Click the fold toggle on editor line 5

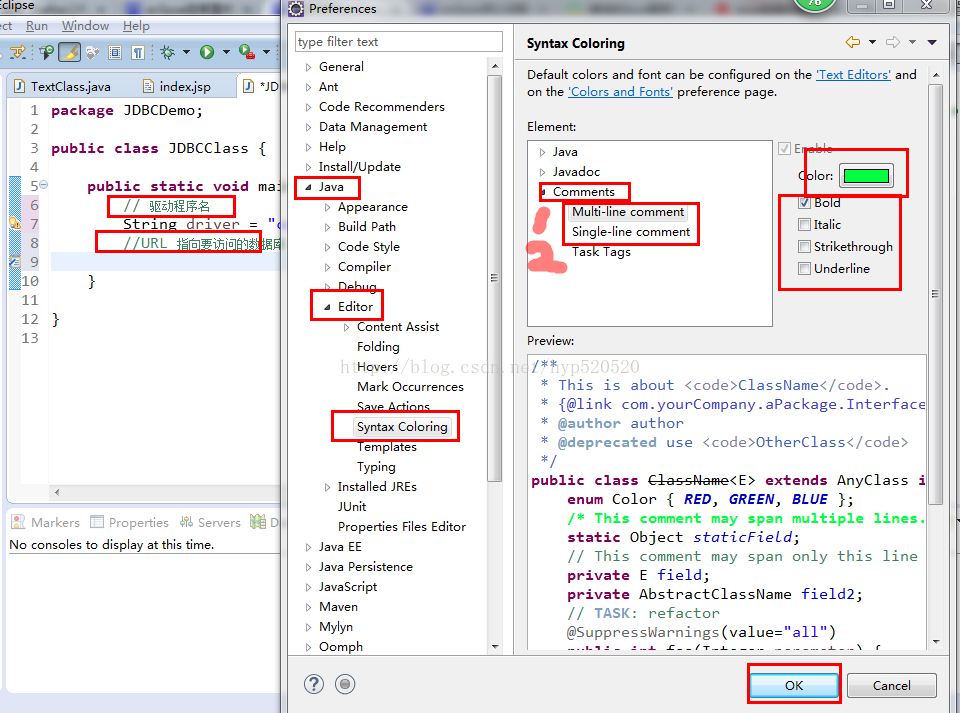(44, 185)
